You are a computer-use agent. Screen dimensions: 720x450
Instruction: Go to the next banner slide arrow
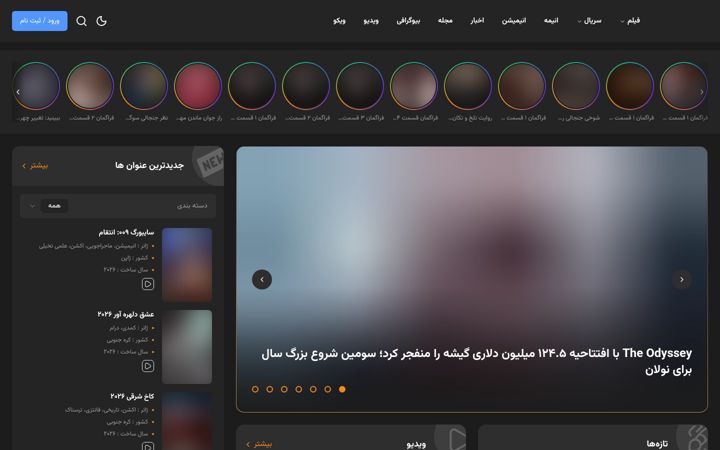pyautogui.click(x=681, y=279)
